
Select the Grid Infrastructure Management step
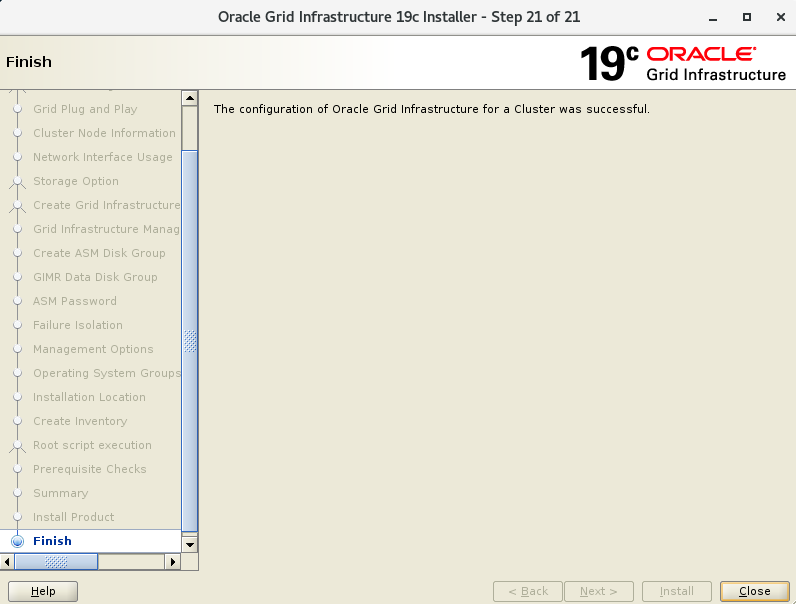pyautogui.click(x=107, y=229)
